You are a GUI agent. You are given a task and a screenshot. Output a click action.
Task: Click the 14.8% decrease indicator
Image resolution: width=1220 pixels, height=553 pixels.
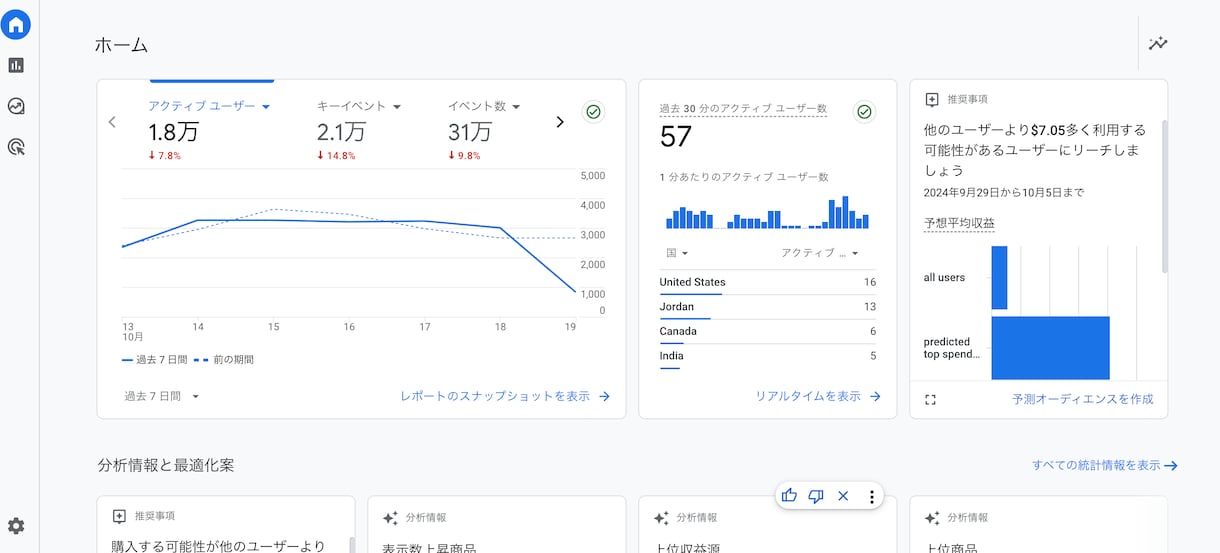coord(336,156)
